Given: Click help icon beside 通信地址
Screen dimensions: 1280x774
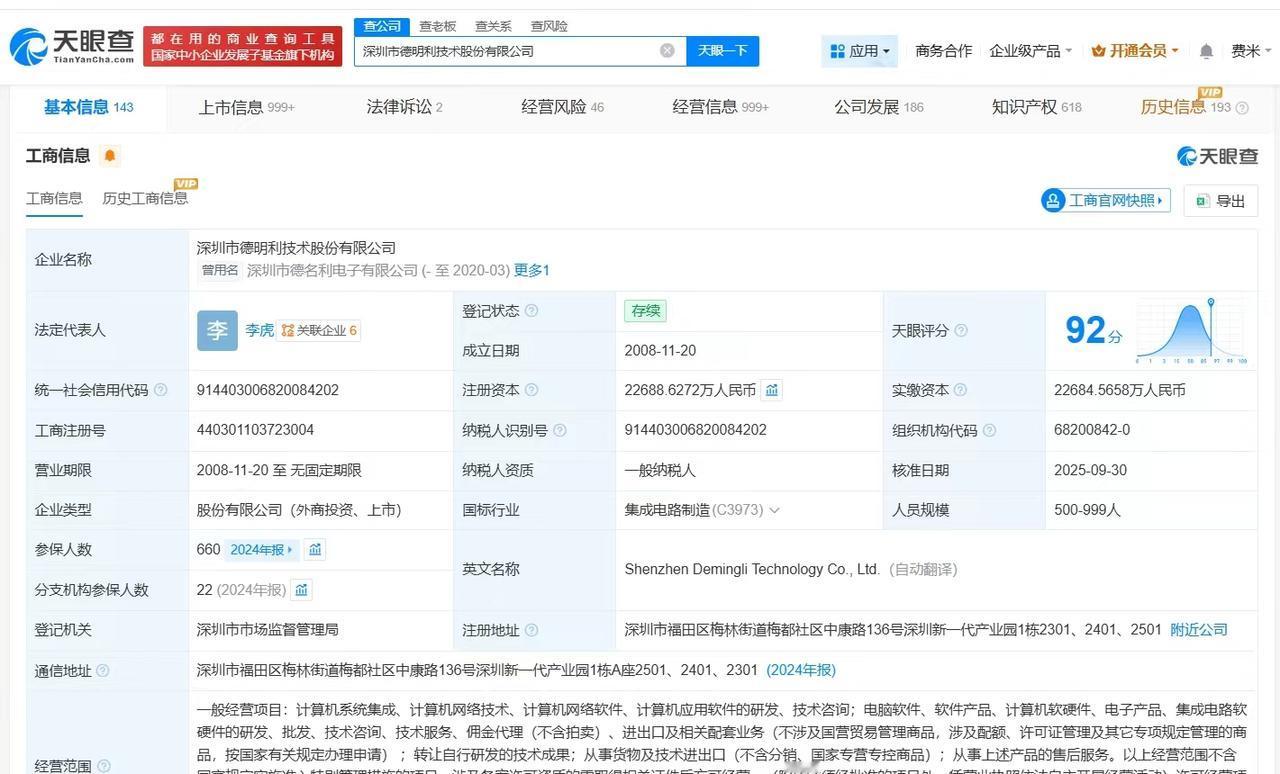Looking at the screenshot, I should [x=103, y=671].
